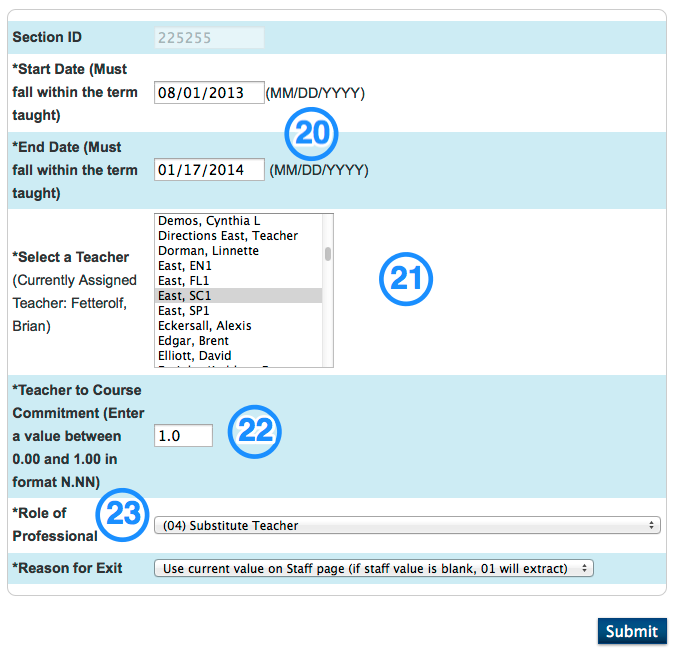Select East, SP1 teacher entry
This screenshot has height=653, width=679.
185,311
